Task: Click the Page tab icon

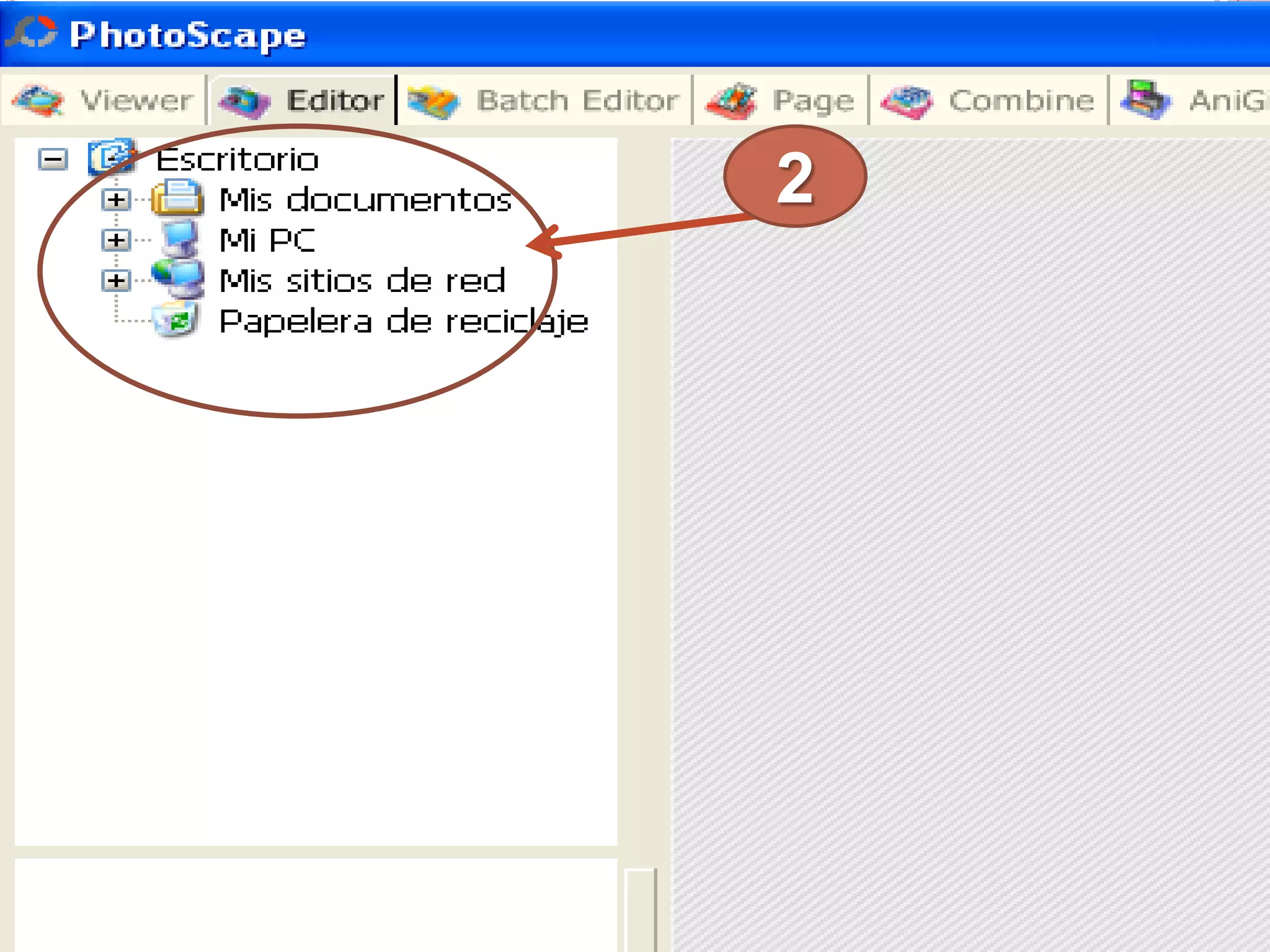Action: [x=731, y=102]
